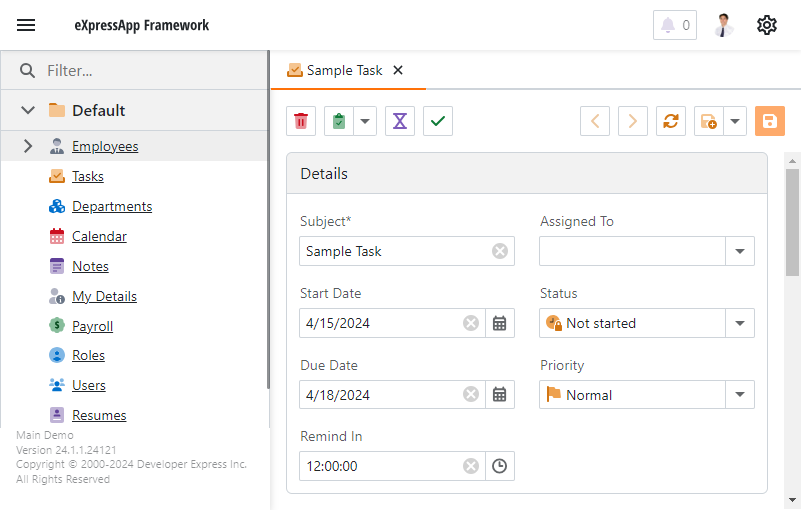This screenshot has width=801, height=510.
Task: Clear the Subject field text
Action: coord(500,251)
